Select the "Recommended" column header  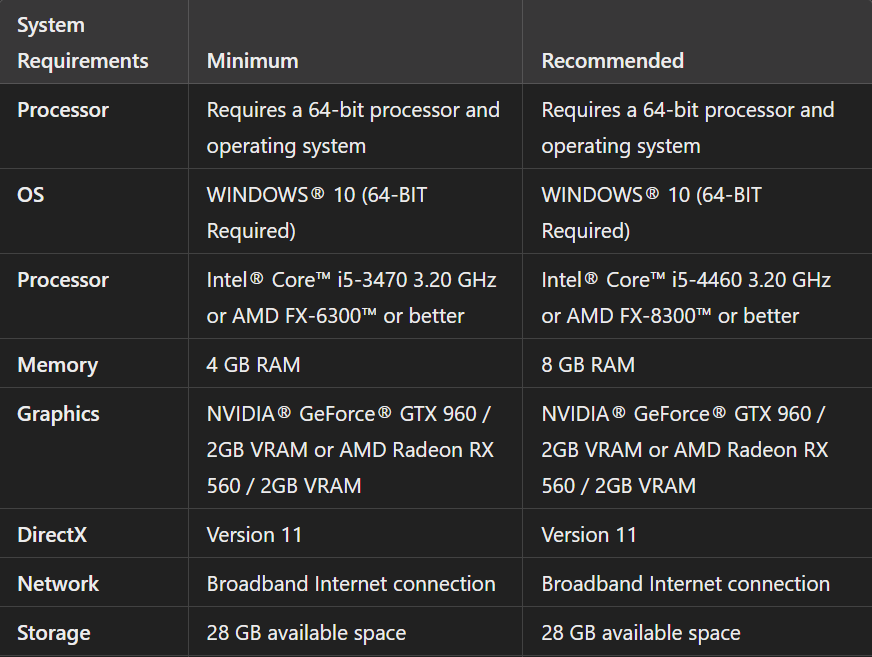612,61
